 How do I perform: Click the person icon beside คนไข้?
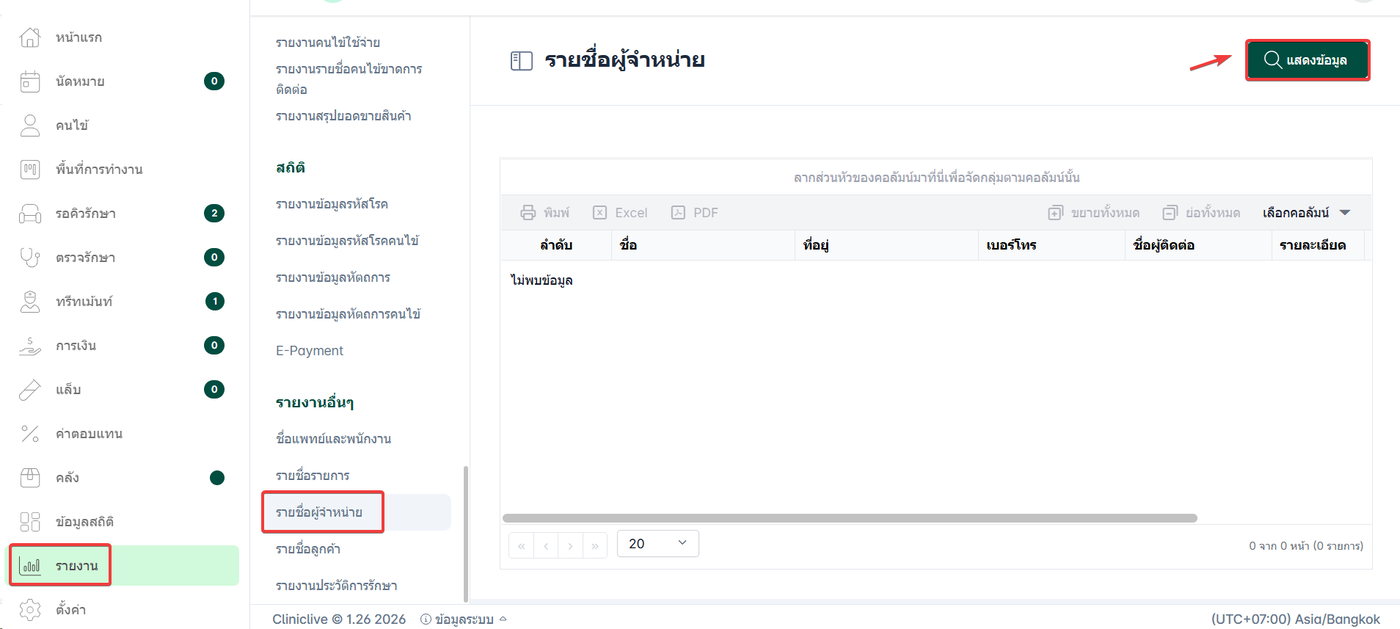click(x=31, y=126)
